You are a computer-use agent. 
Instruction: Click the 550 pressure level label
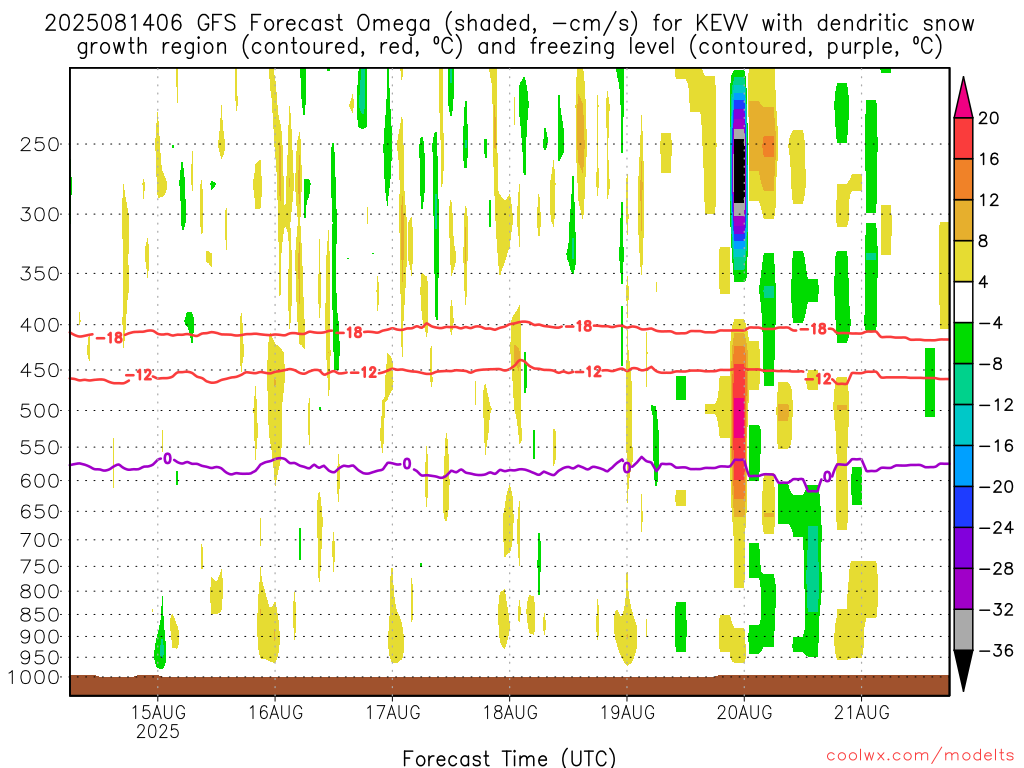click(40, 447)
